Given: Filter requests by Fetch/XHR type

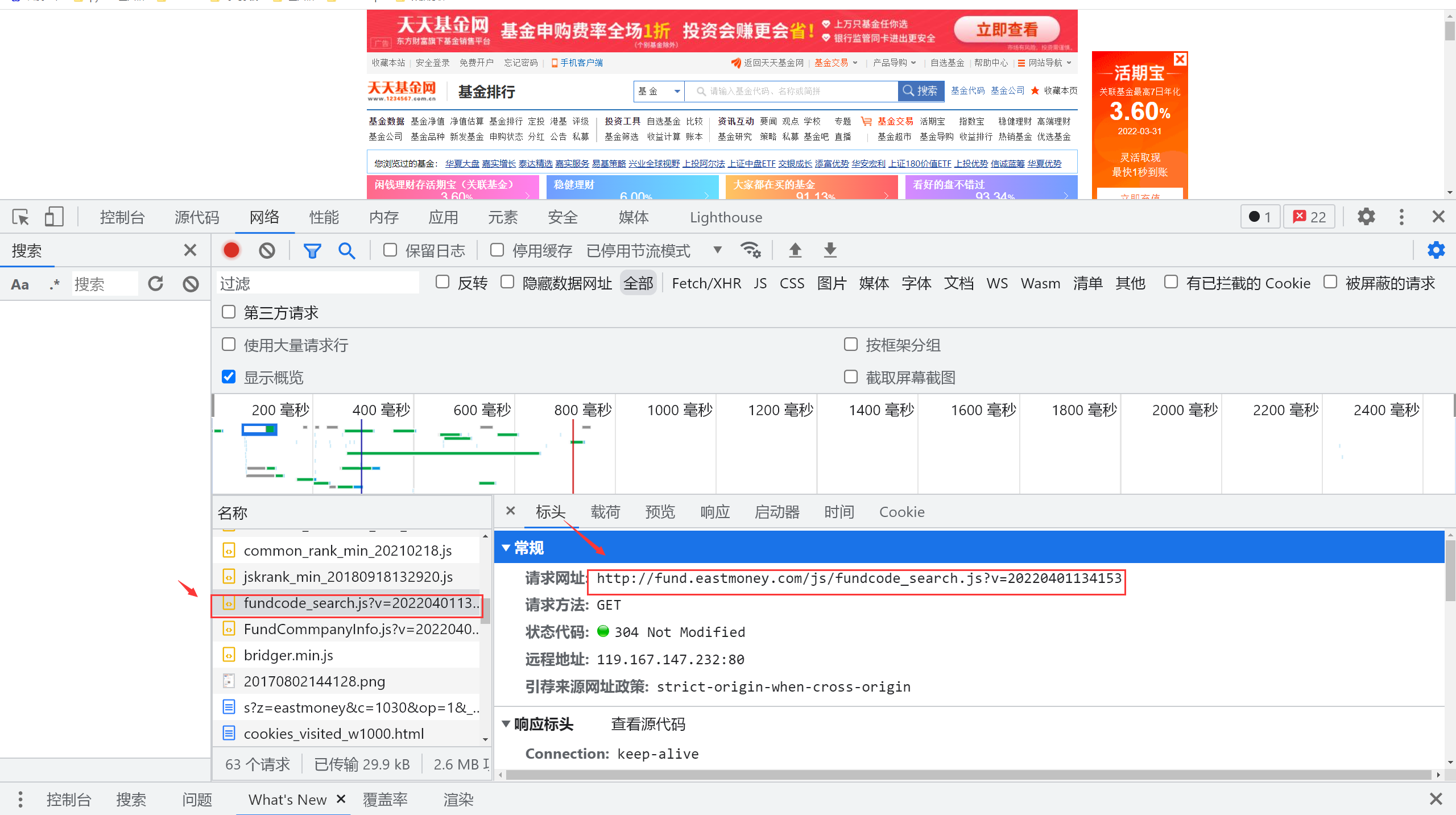Looking at the screenshot, I should click(x=706, y=283).
